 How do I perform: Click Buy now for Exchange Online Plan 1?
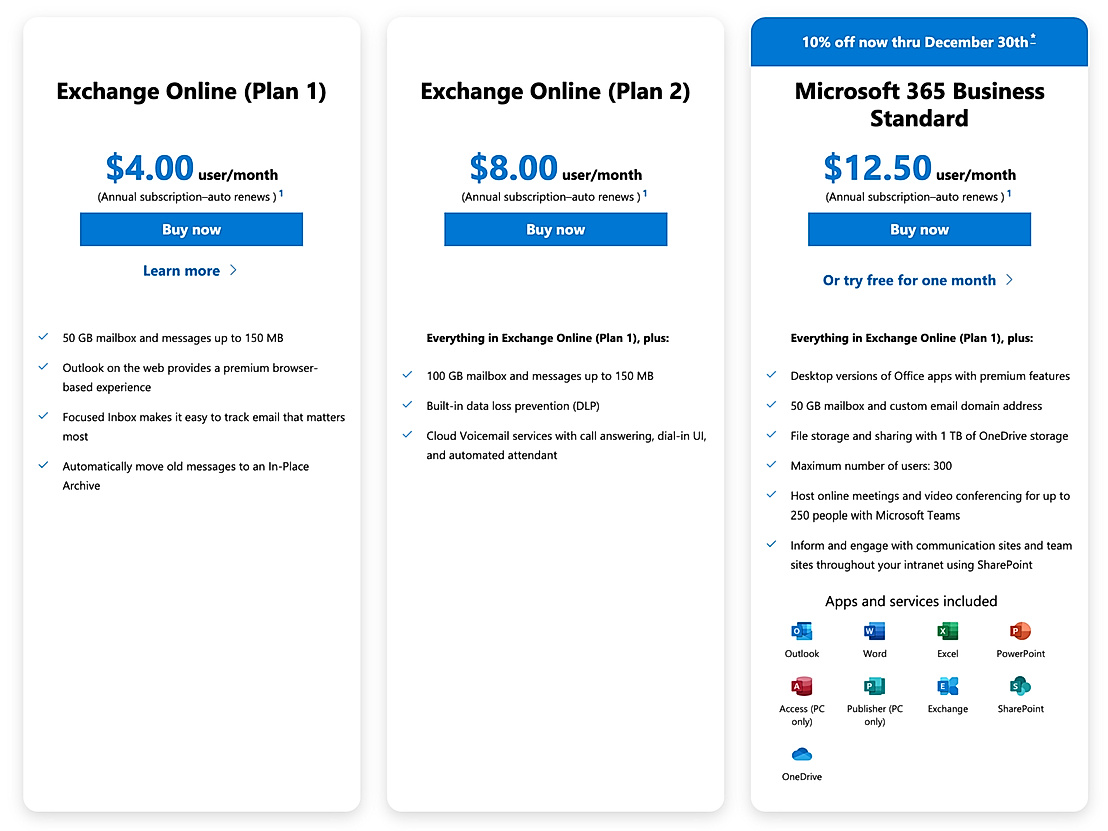(x=191, y=229)
